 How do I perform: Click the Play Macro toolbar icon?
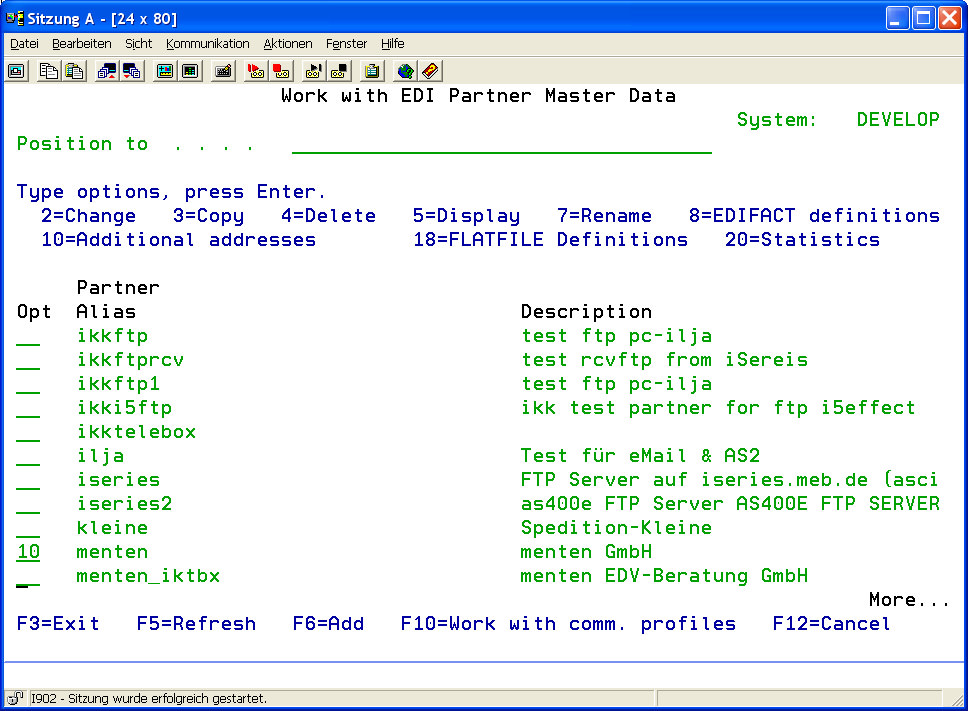point(314,71)
